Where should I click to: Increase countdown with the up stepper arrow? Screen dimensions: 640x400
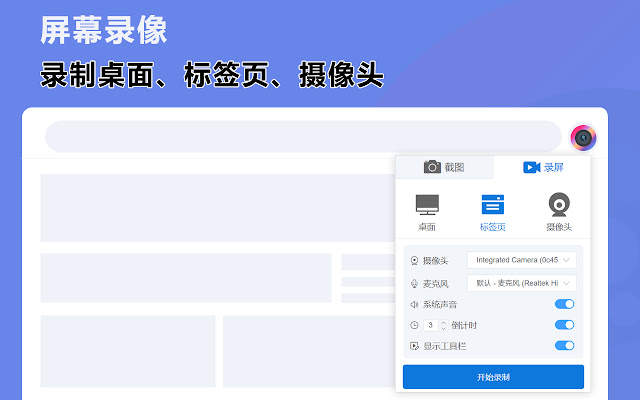[x=443, y=322]
